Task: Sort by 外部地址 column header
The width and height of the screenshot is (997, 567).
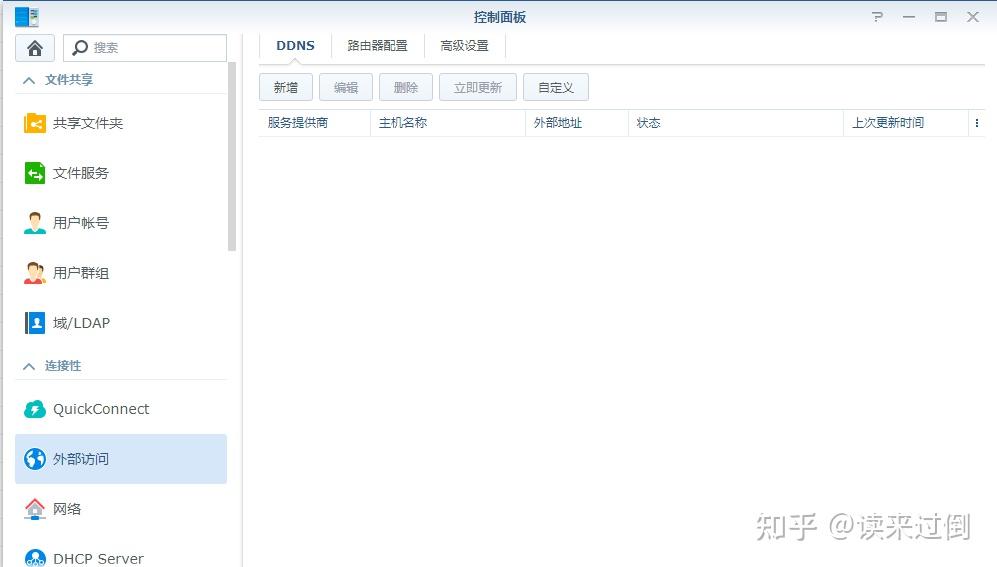Action: coord(577,123)
